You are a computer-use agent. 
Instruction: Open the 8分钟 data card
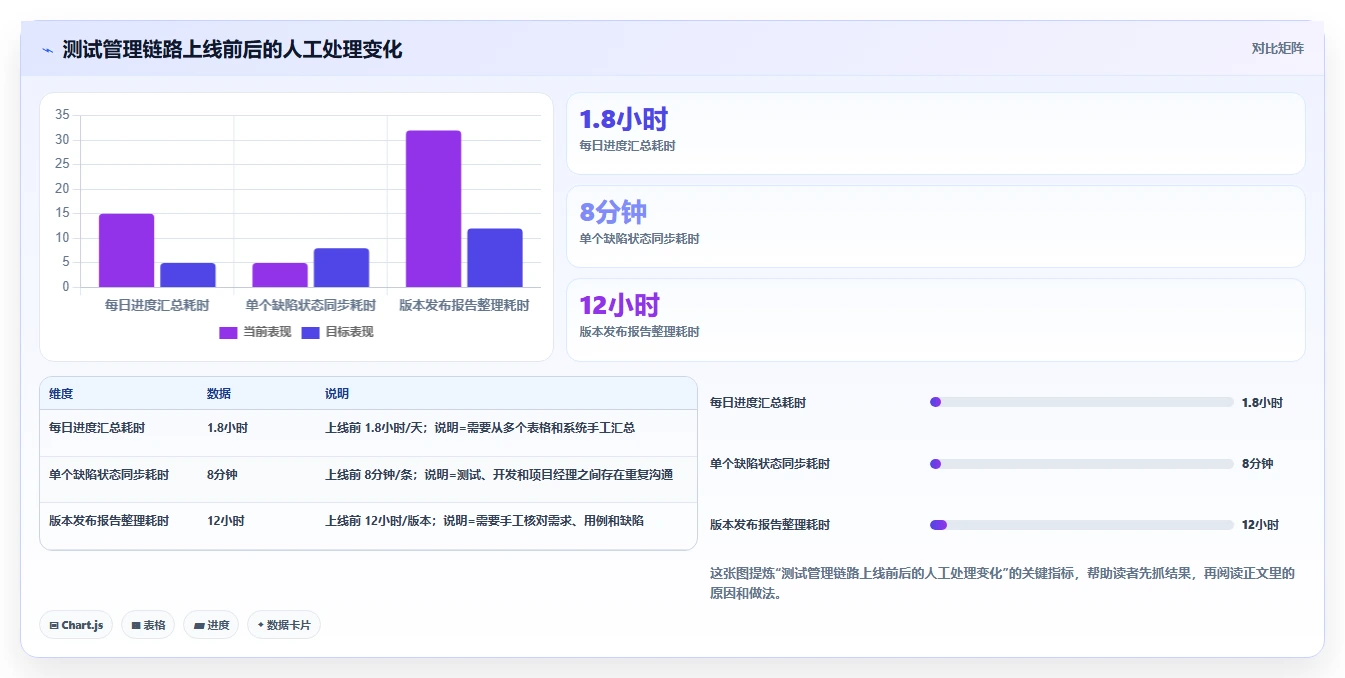point(936,227)
